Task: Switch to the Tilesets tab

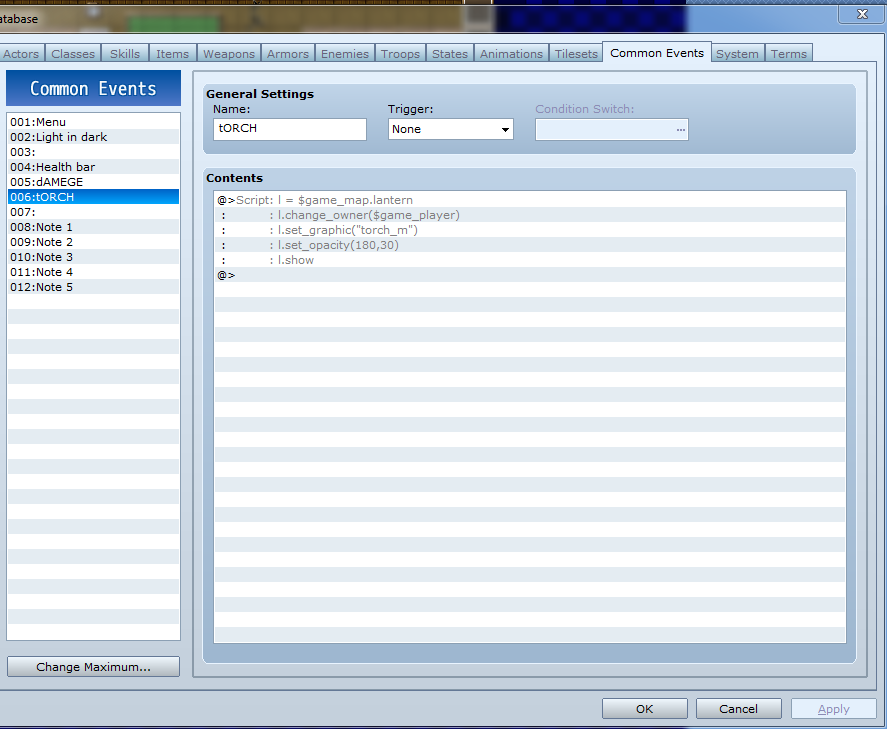Action: pos(576,54)
